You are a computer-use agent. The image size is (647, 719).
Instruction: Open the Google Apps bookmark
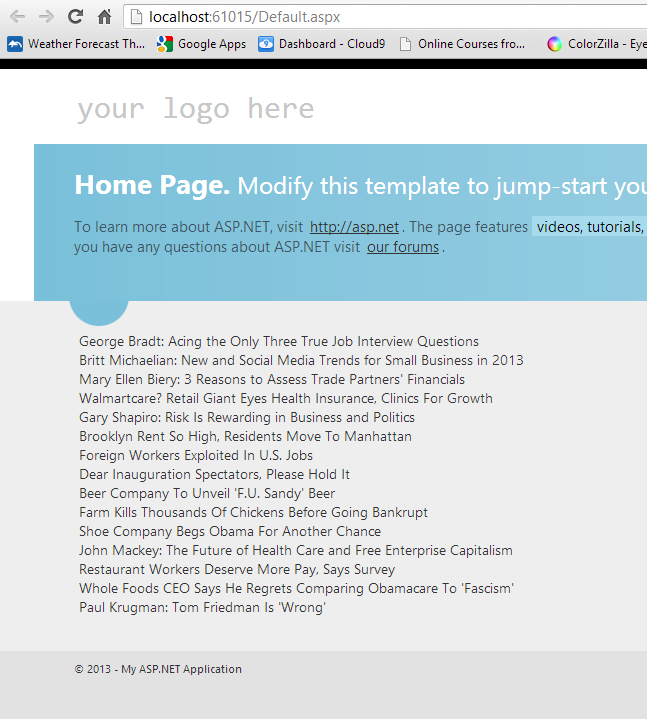[x=201, y=44]
